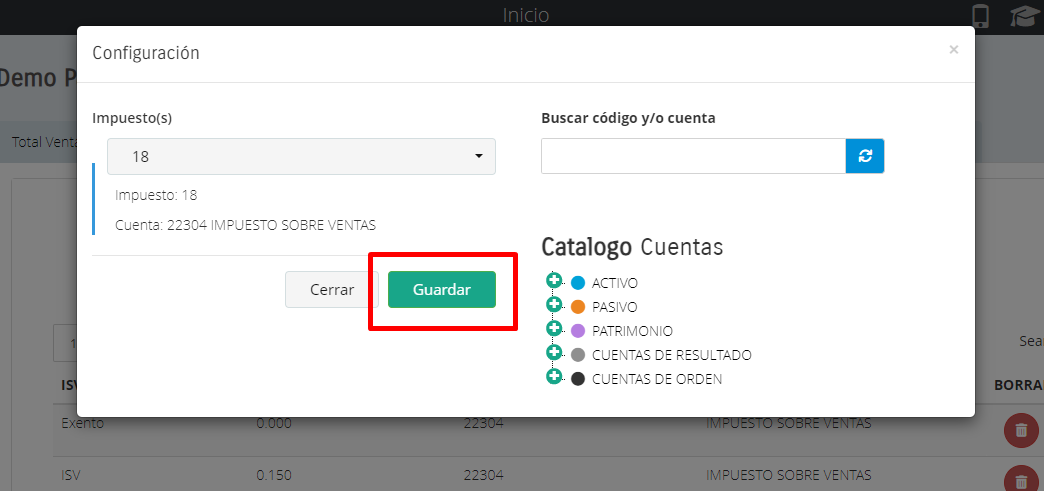This screenshot has width=1044, height=491.
Task: Click the blue refresh search icon
Action: (x=865, y=156)
